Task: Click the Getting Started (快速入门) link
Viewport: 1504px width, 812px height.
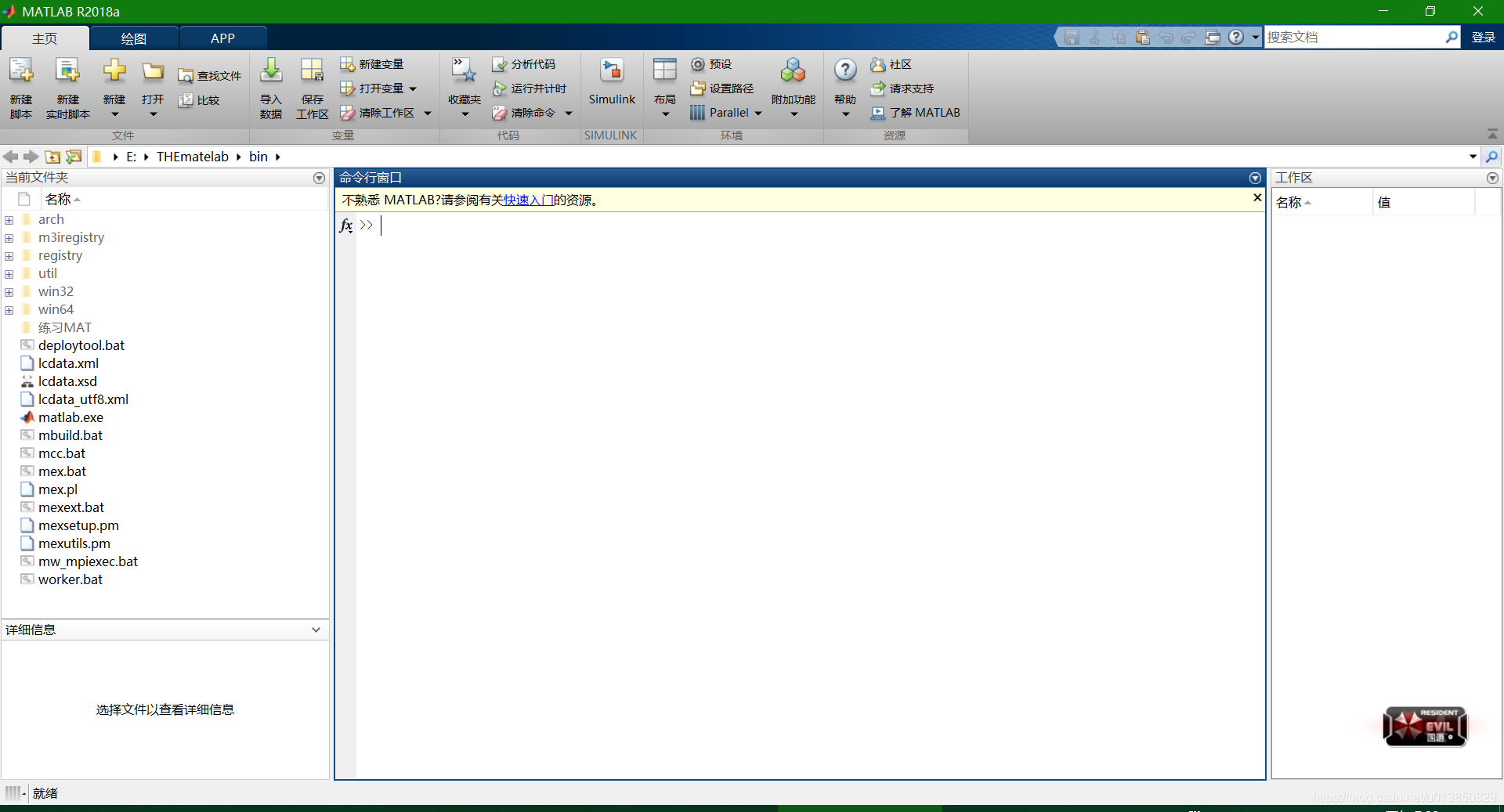Action: pos(529,200)
